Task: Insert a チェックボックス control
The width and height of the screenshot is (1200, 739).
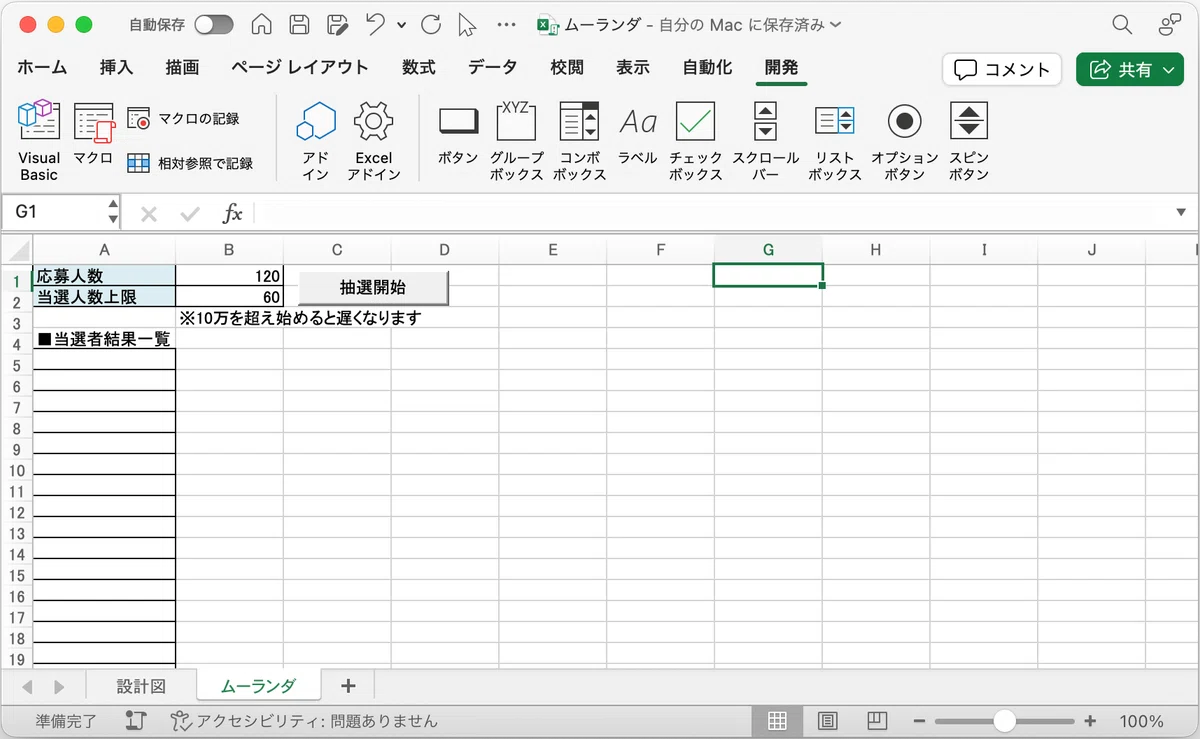Action: (695, 141)
